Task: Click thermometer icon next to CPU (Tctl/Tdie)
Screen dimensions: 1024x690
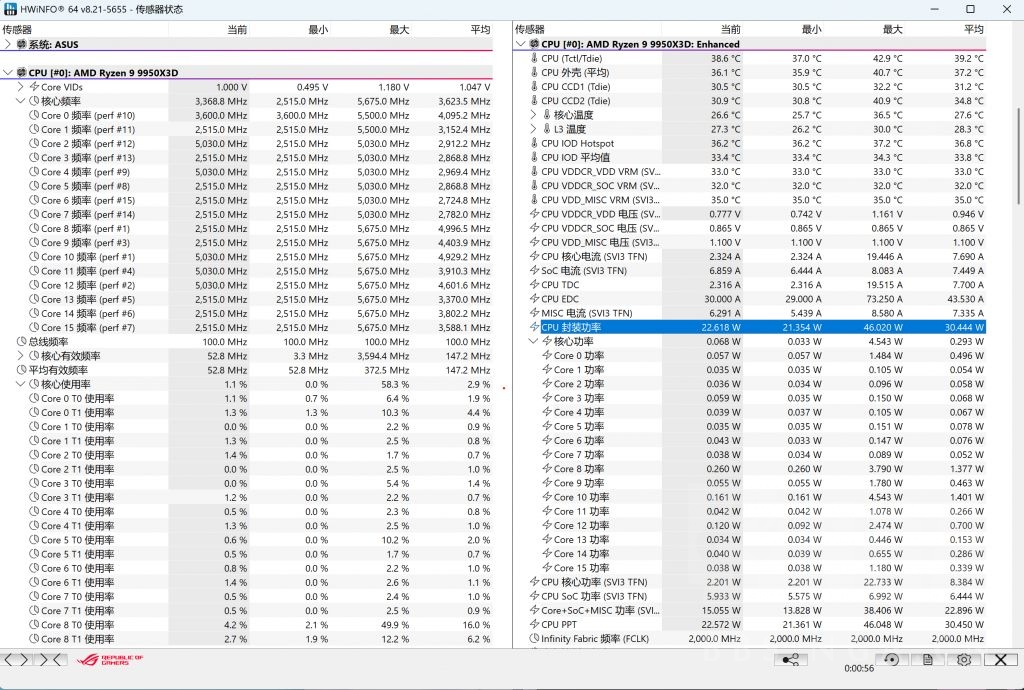Action: [533, 59]
